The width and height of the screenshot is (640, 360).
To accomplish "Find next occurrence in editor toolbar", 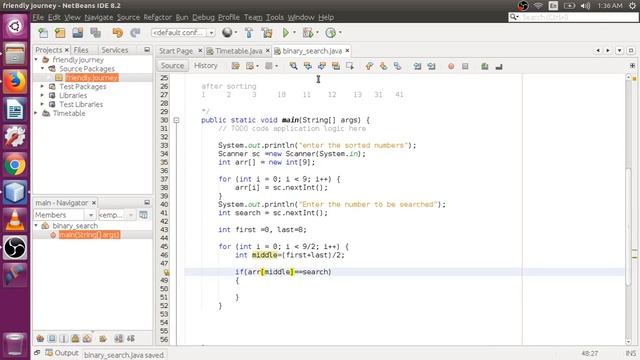I will (x=322, y=66).
